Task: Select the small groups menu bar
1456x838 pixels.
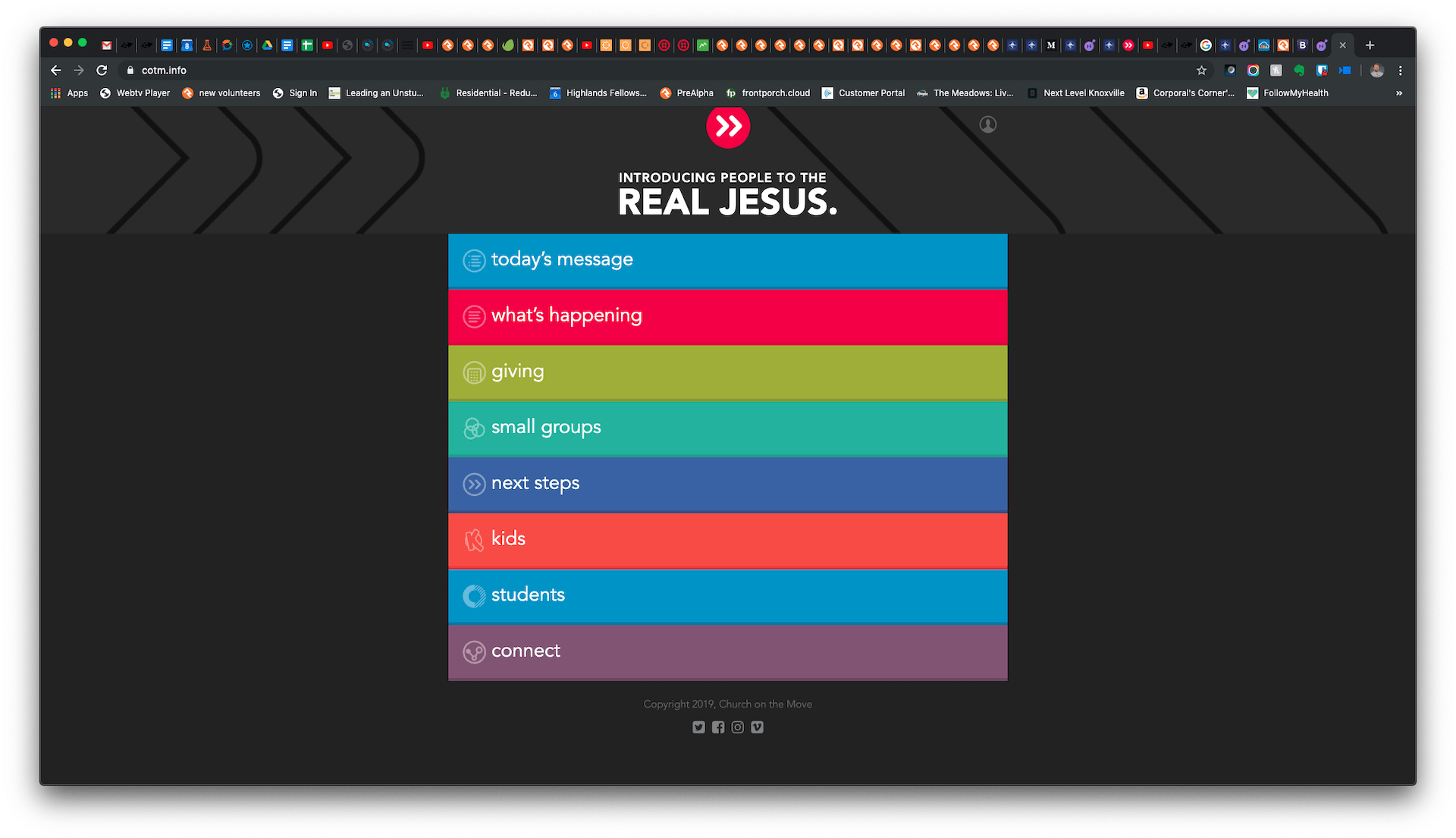Action: coord(727,428)
